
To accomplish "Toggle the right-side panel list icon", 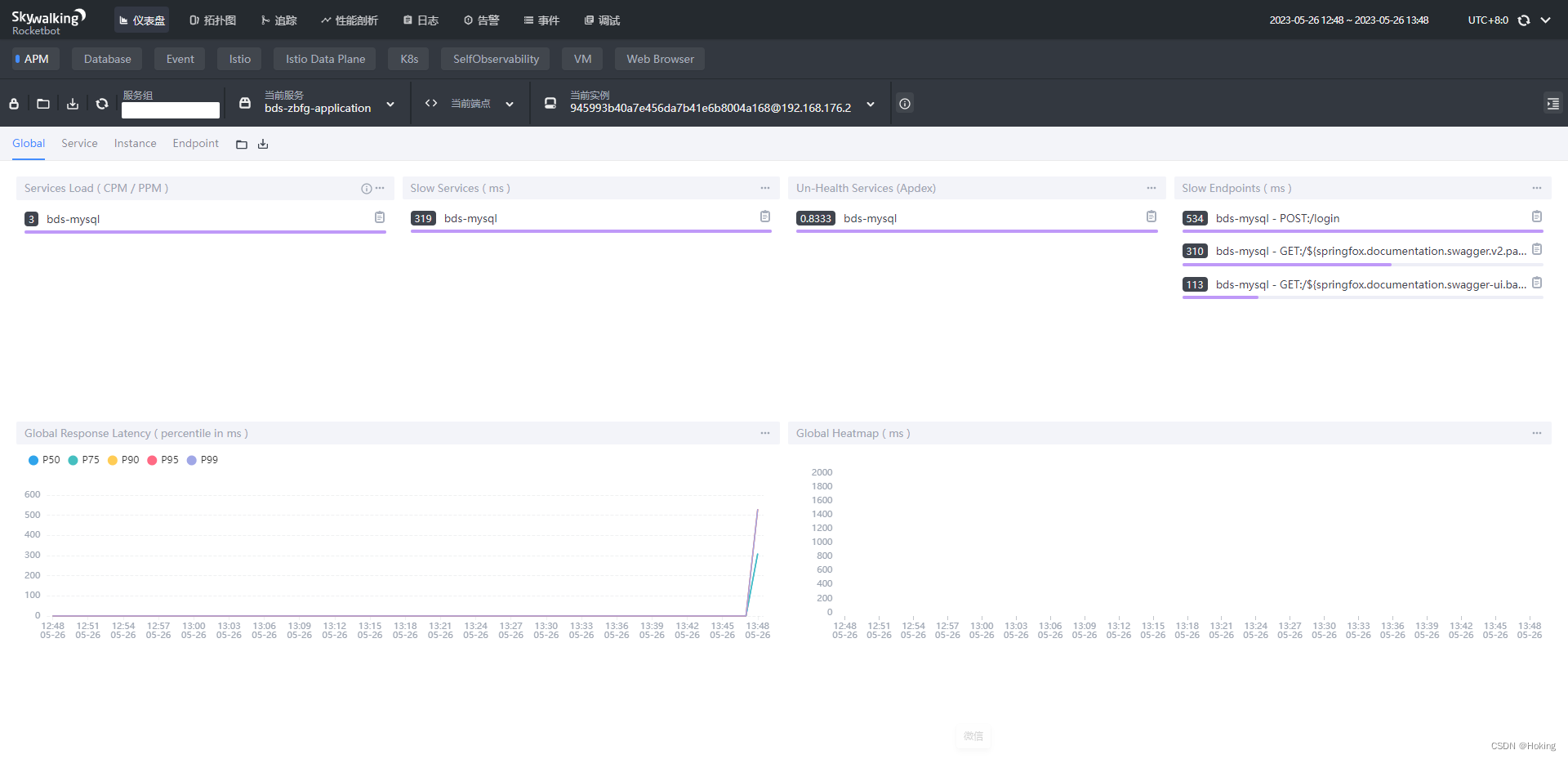I will click(1552, 104).
